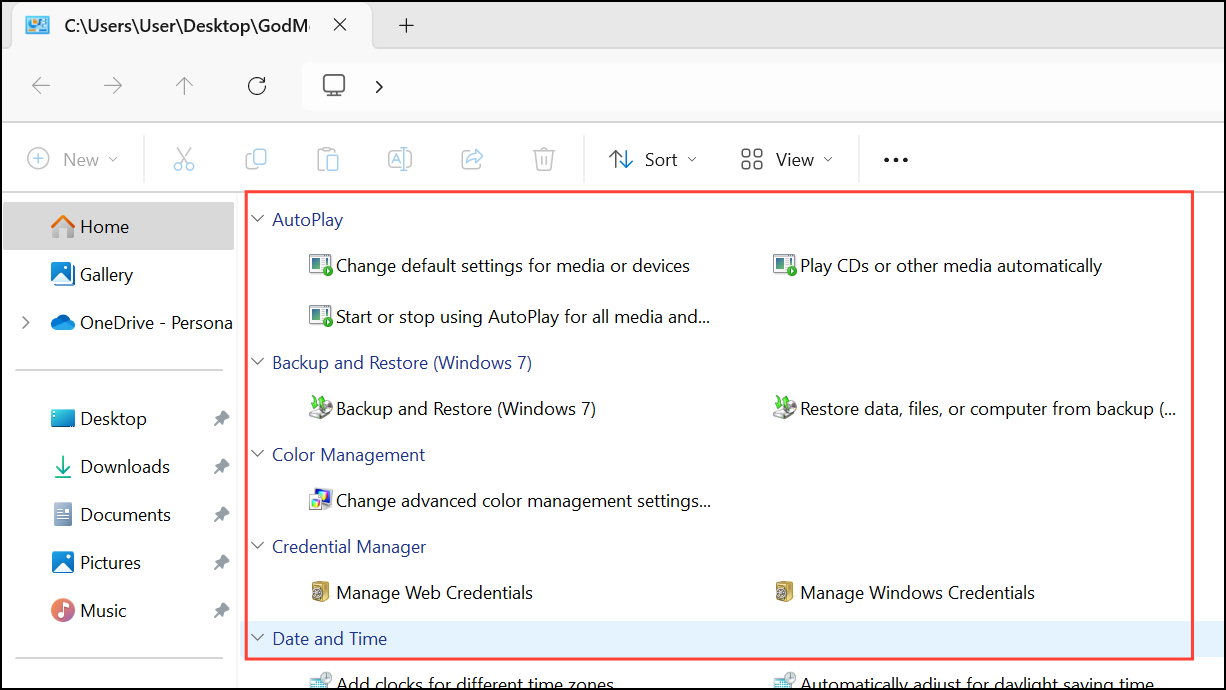Select Manage Web Credentials item

tap(421, 592)
